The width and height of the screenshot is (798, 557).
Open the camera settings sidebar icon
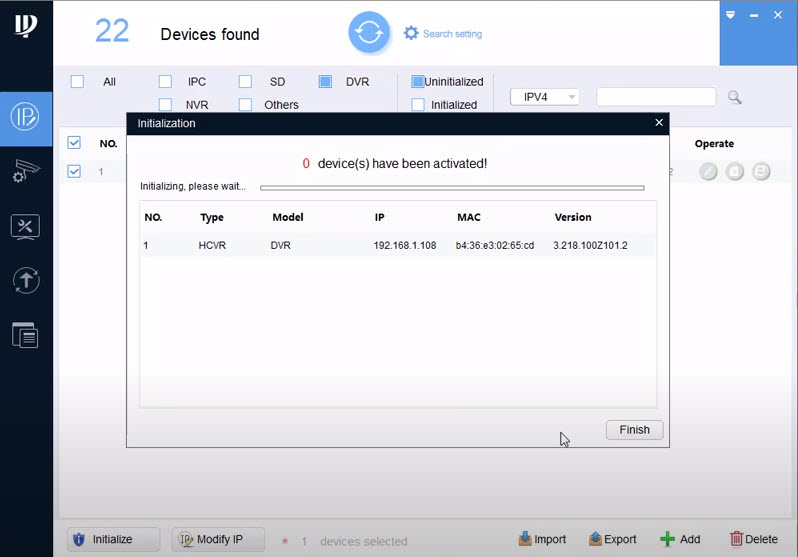click(25, 171)
